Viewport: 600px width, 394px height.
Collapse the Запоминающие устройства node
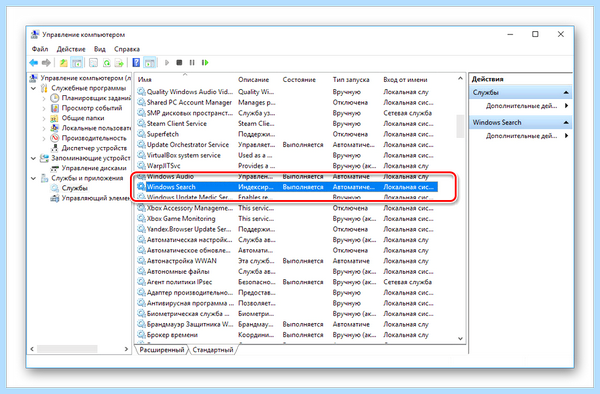[x=34, y=158]
